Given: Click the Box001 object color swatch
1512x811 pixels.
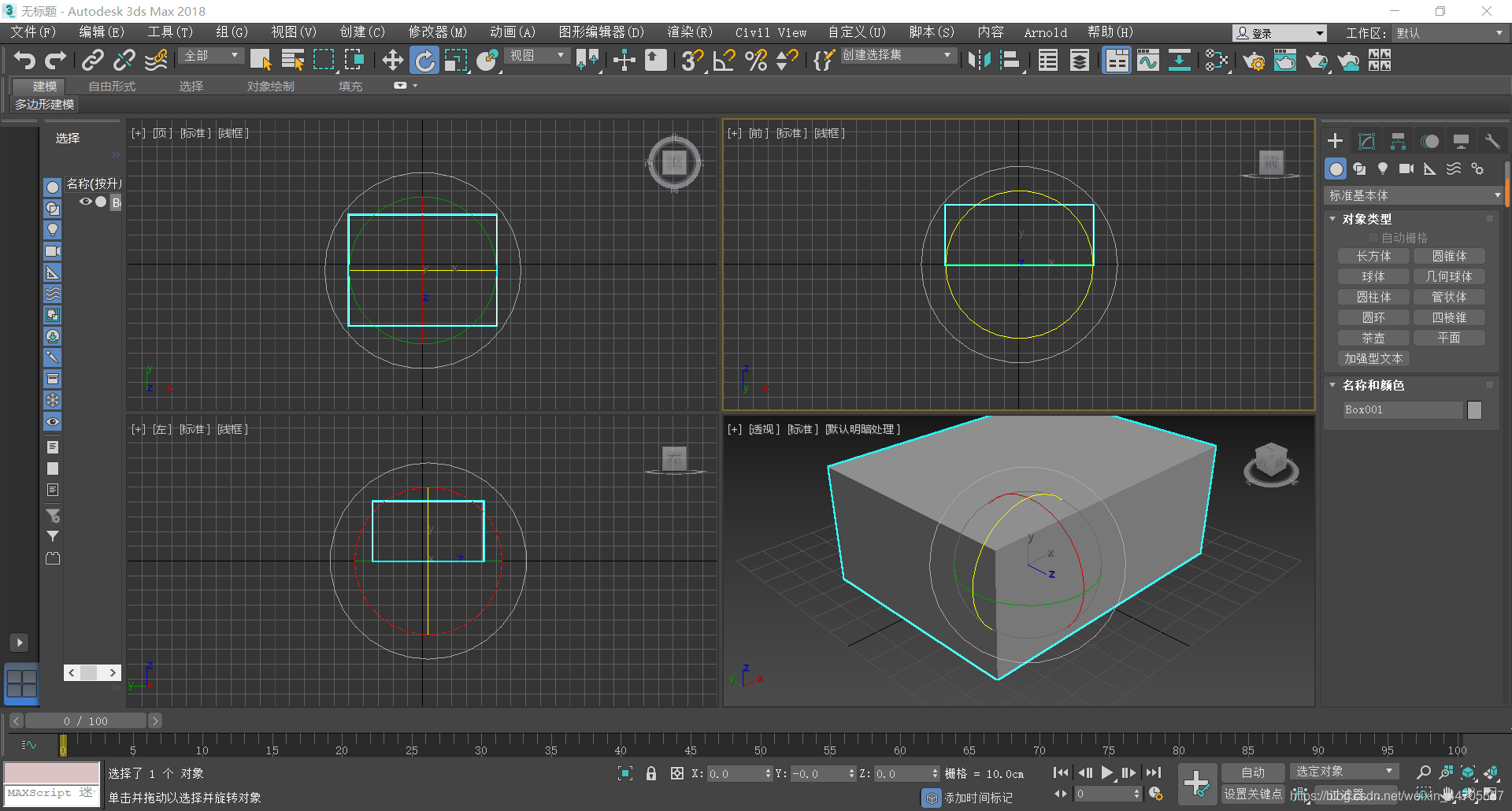Looking at the screenshot, I should (1474, 410).
